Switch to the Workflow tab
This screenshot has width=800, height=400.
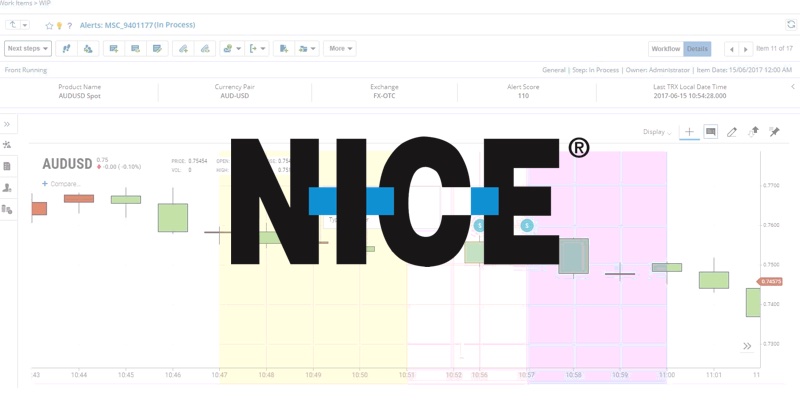pos(665,48)
